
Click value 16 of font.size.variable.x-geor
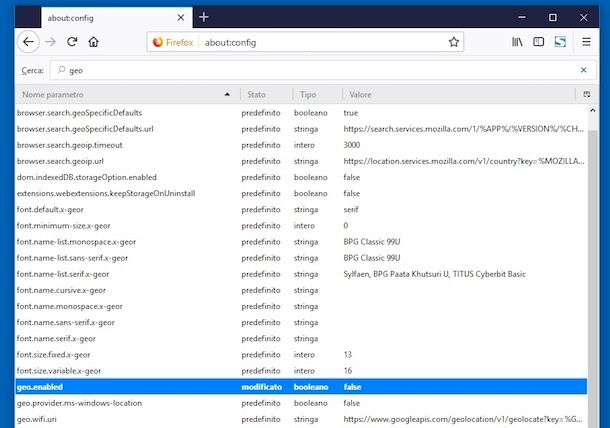point(348,371)
